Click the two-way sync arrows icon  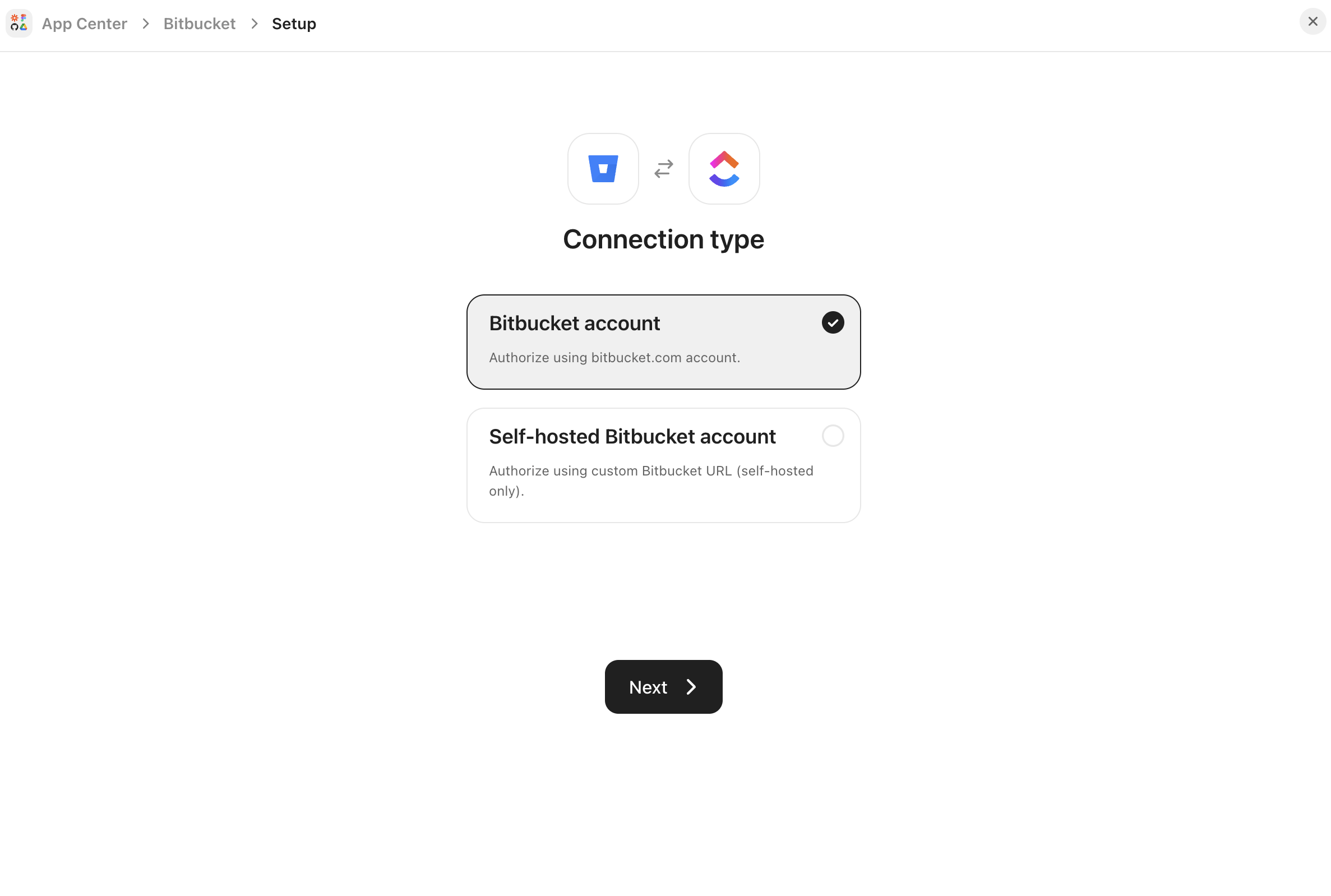click(x=663, y=168)
